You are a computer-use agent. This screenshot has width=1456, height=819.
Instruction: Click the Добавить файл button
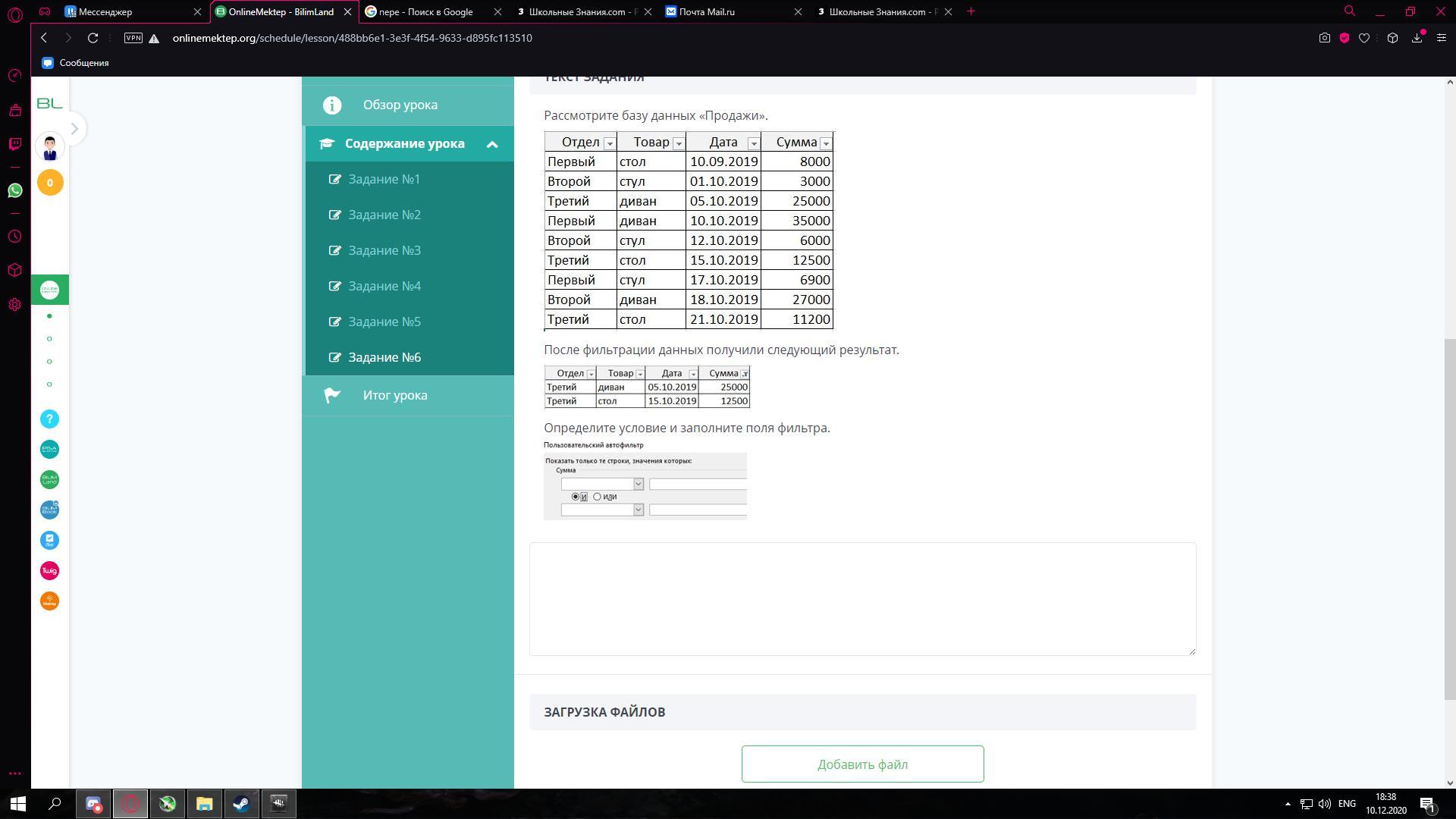point(862,764)
